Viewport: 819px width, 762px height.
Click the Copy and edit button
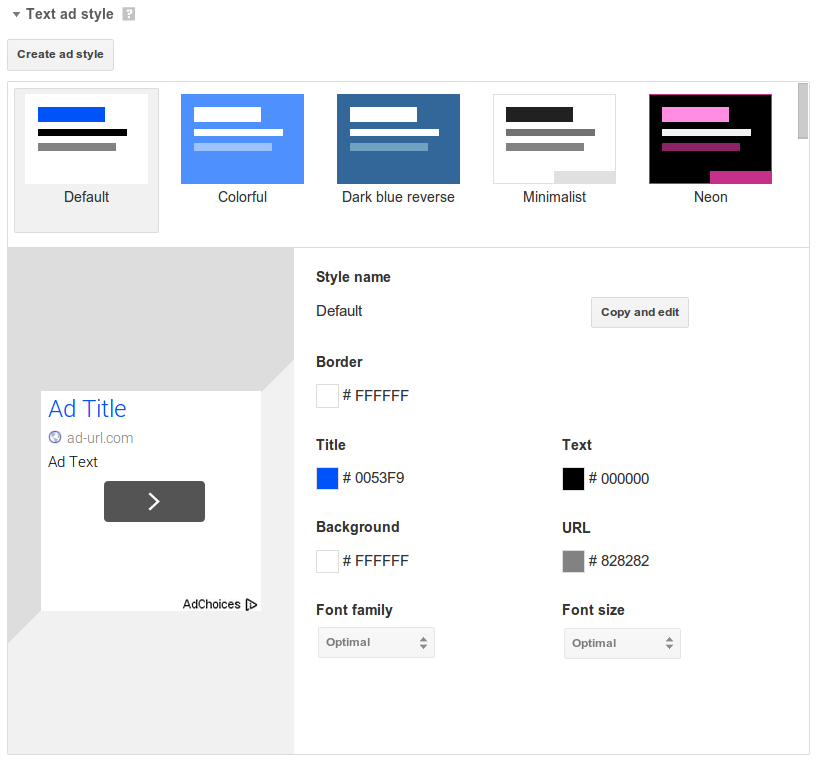(x=640, y=312)
